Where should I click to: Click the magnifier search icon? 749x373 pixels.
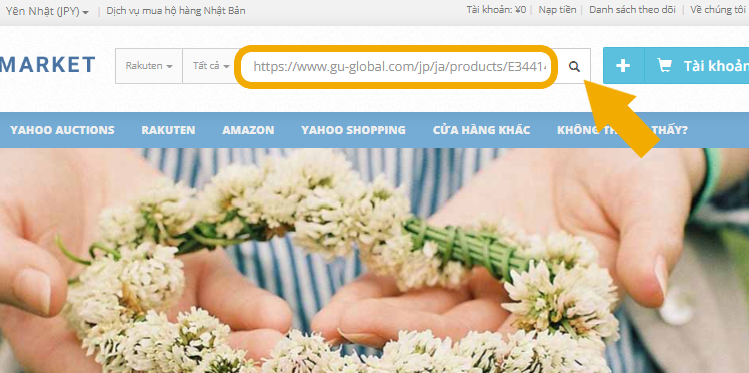574,66
